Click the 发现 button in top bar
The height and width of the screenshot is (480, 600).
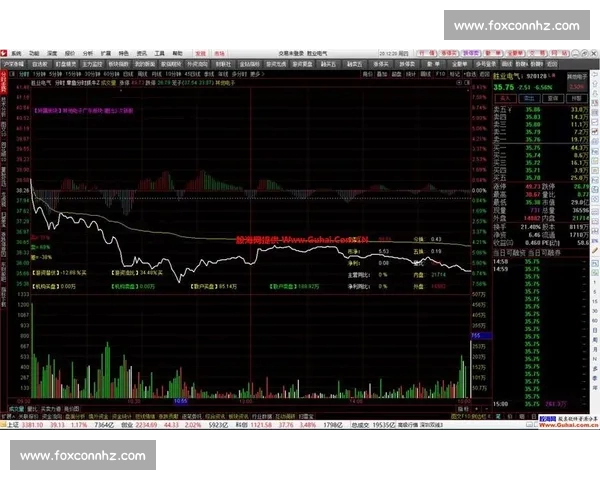(x=201, y=51)
